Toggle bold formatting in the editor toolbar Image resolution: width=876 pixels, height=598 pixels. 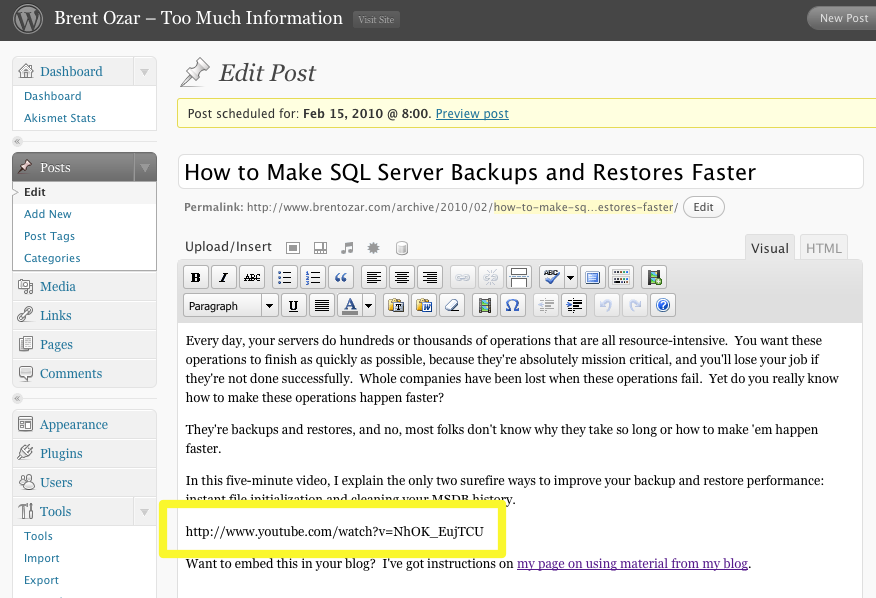click(196, 278)
